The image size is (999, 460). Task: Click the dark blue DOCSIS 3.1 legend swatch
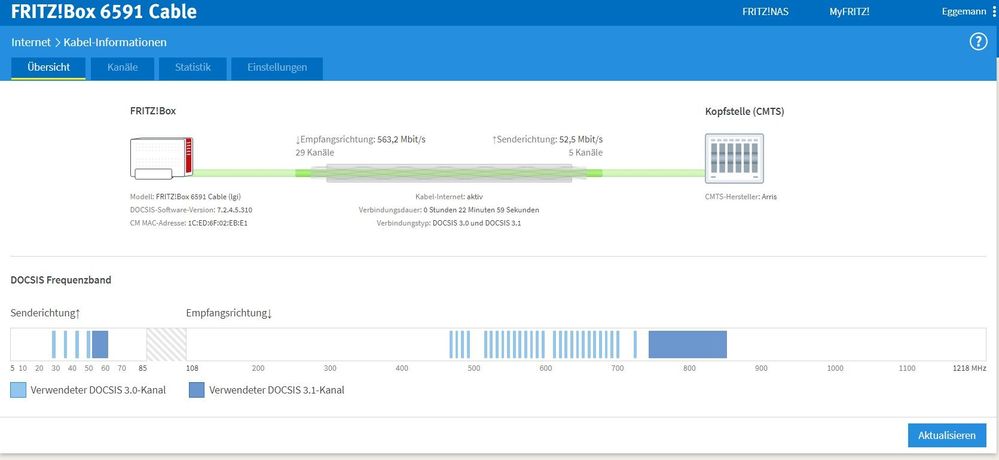coord(197,390)
